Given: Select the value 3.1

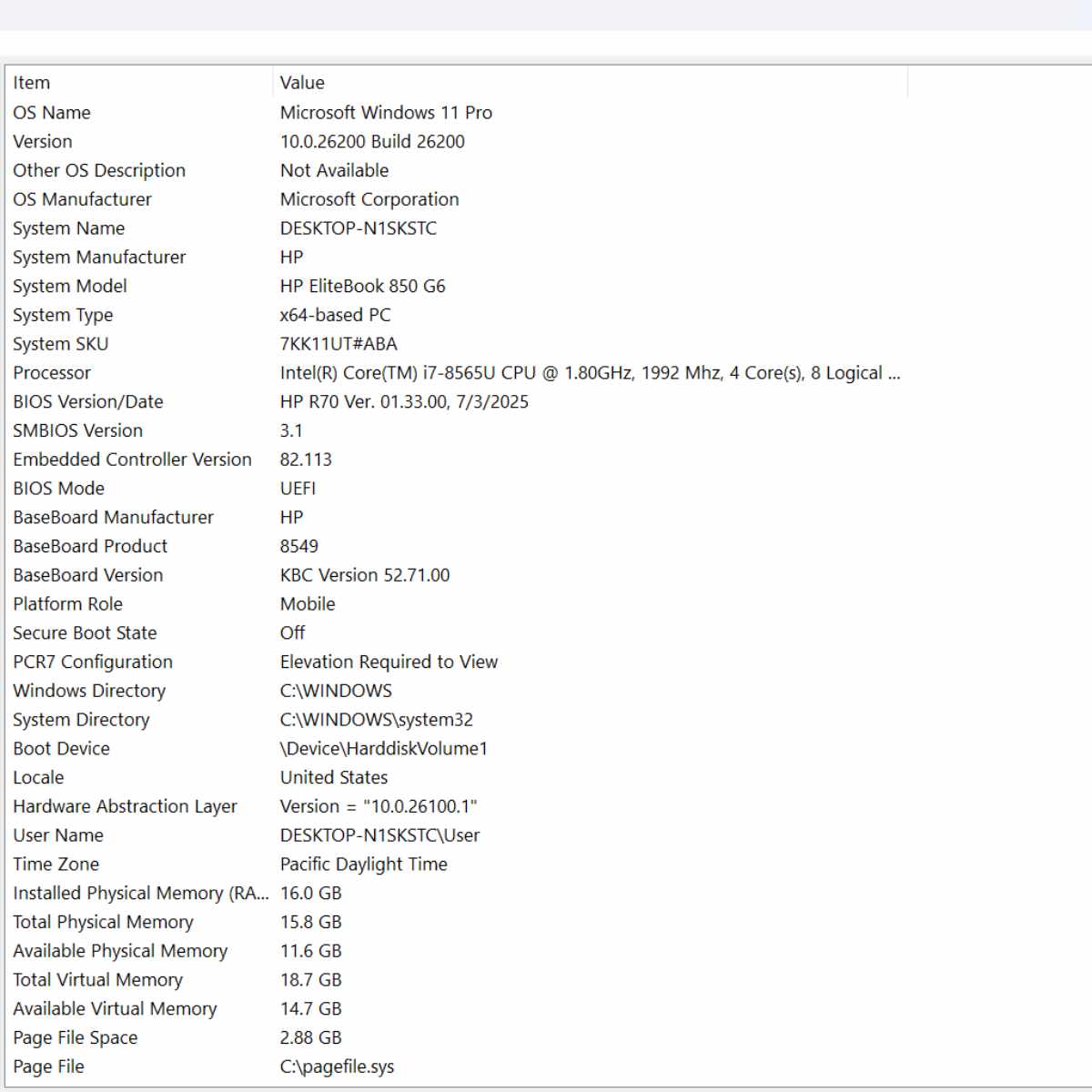Looking at the screenshot, I should pyautogui.click(x=291, y=431).
